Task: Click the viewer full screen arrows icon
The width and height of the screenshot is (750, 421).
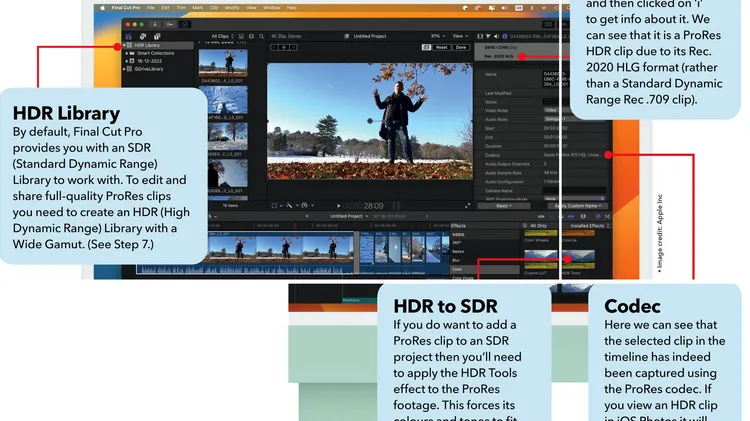Action: click(467, 206)
